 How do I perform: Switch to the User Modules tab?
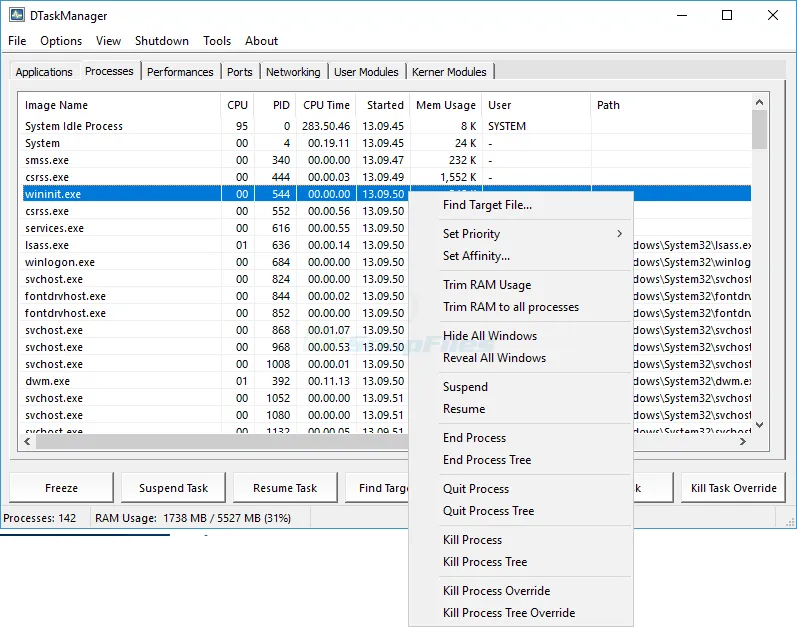pyautogui.click(x=366, y=72)
